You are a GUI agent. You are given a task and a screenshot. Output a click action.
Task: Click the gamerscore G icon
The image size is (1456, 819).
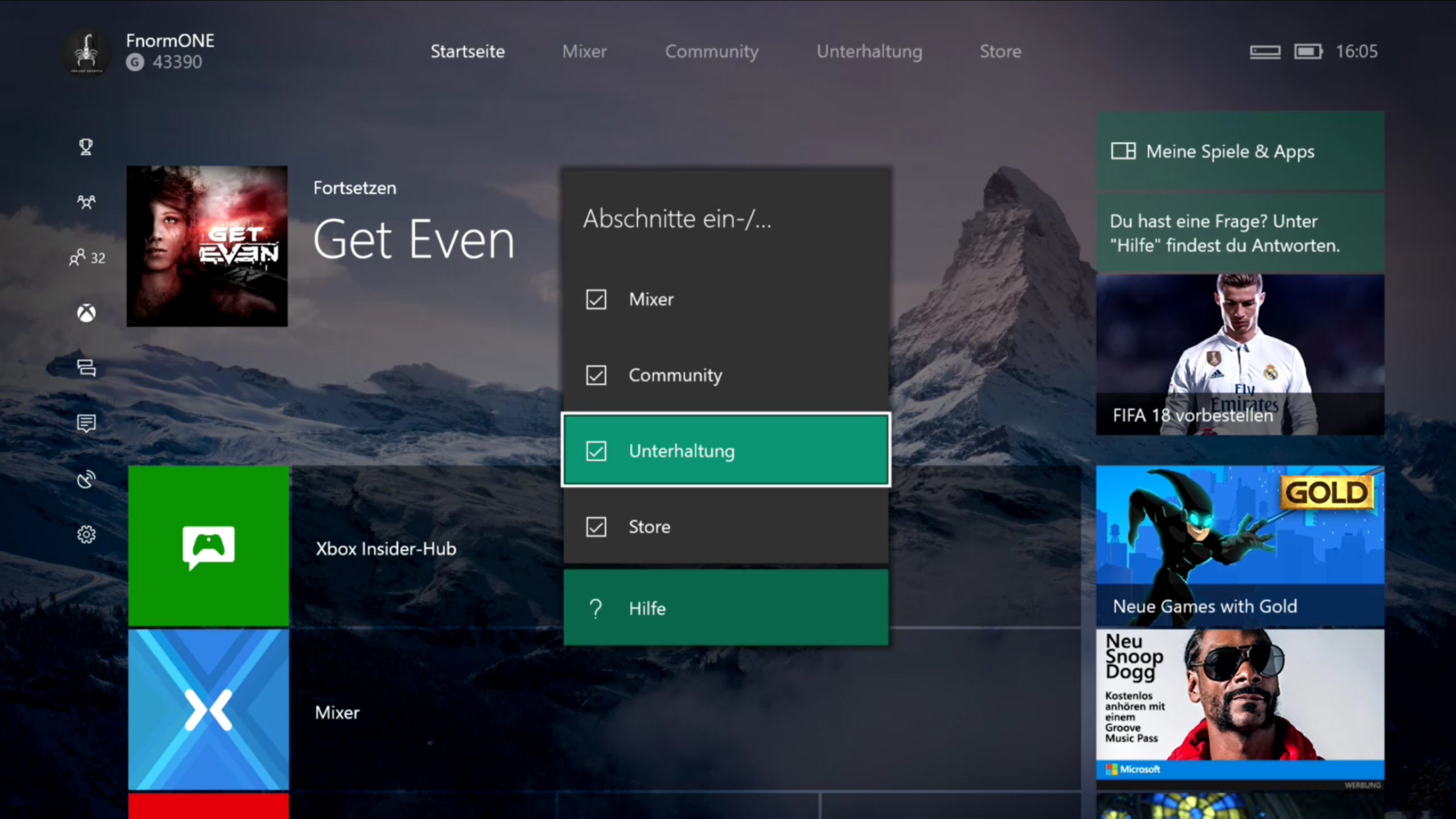(135, 62)
